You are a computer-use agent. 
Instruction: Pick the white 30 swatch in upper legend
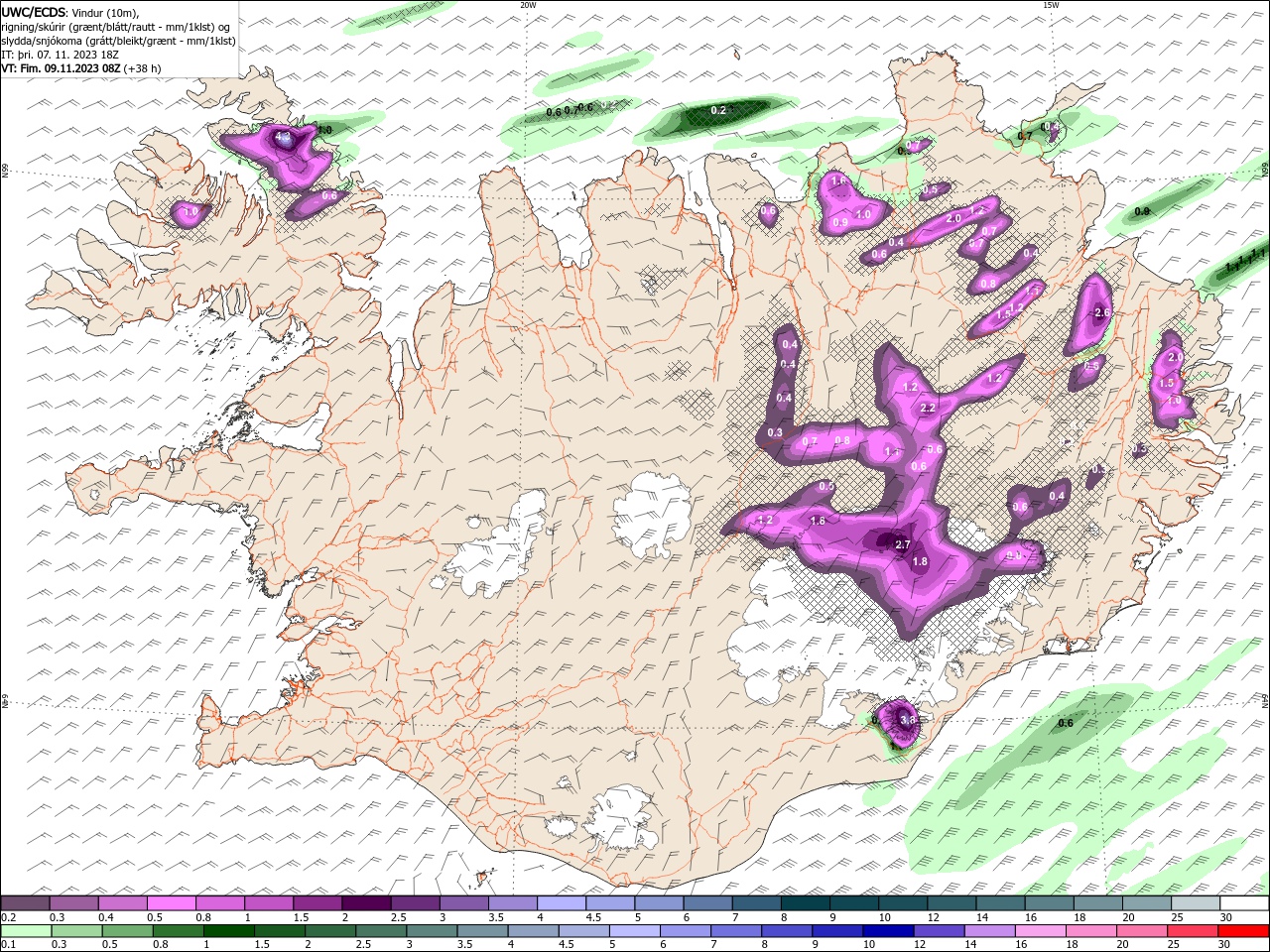coord(1243,903)
